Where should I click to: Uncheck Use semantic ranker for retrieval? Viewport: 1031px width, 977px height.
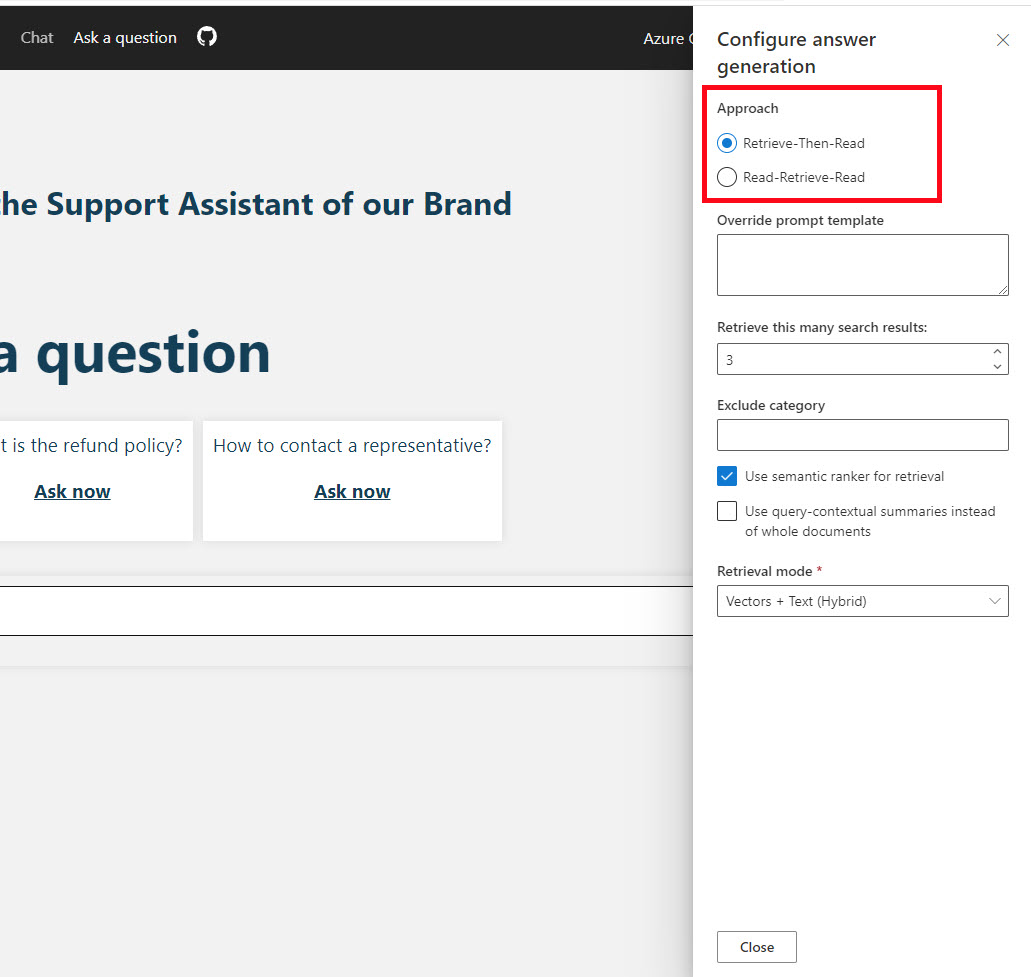tap(727, 476)
